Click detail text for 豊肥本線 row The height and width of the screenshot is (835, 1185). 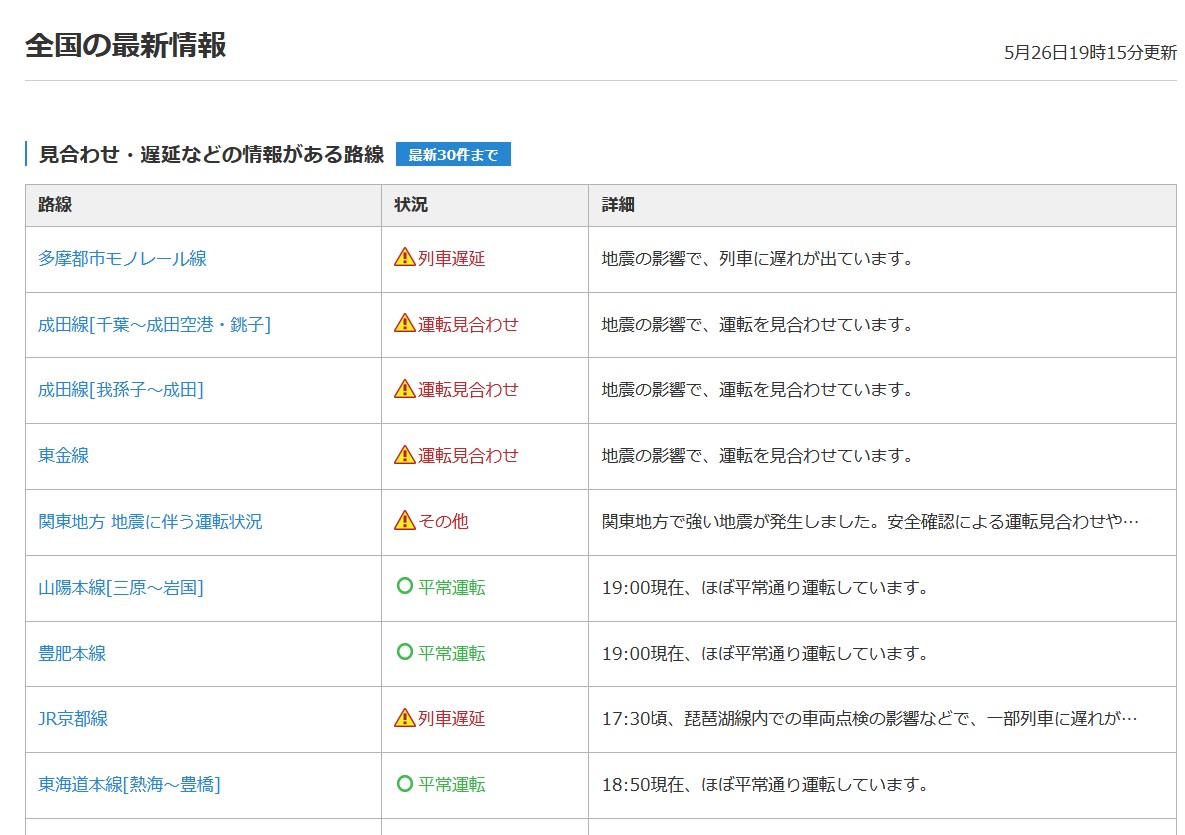point(766,653)
